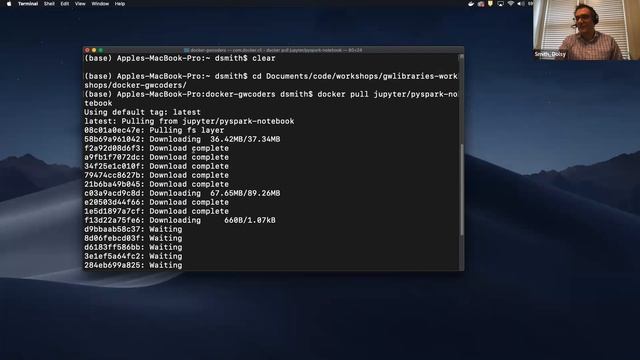The image size is (640, 360).
Task: Click the 'docker pull jupyter/pyspark-no' command line
Action: (271, 94)
